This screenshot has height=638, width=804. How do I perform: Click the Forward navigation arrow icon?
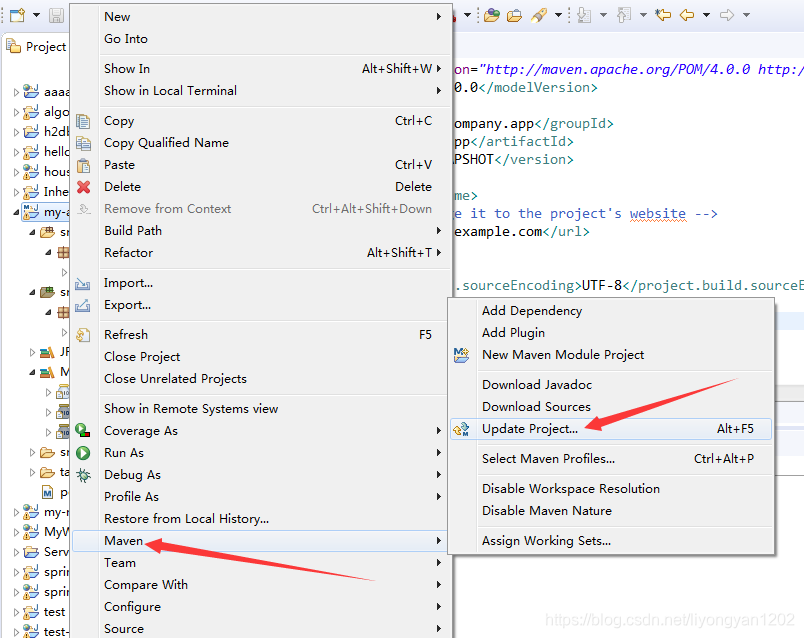pyautogui.click(x=727, y=15)
